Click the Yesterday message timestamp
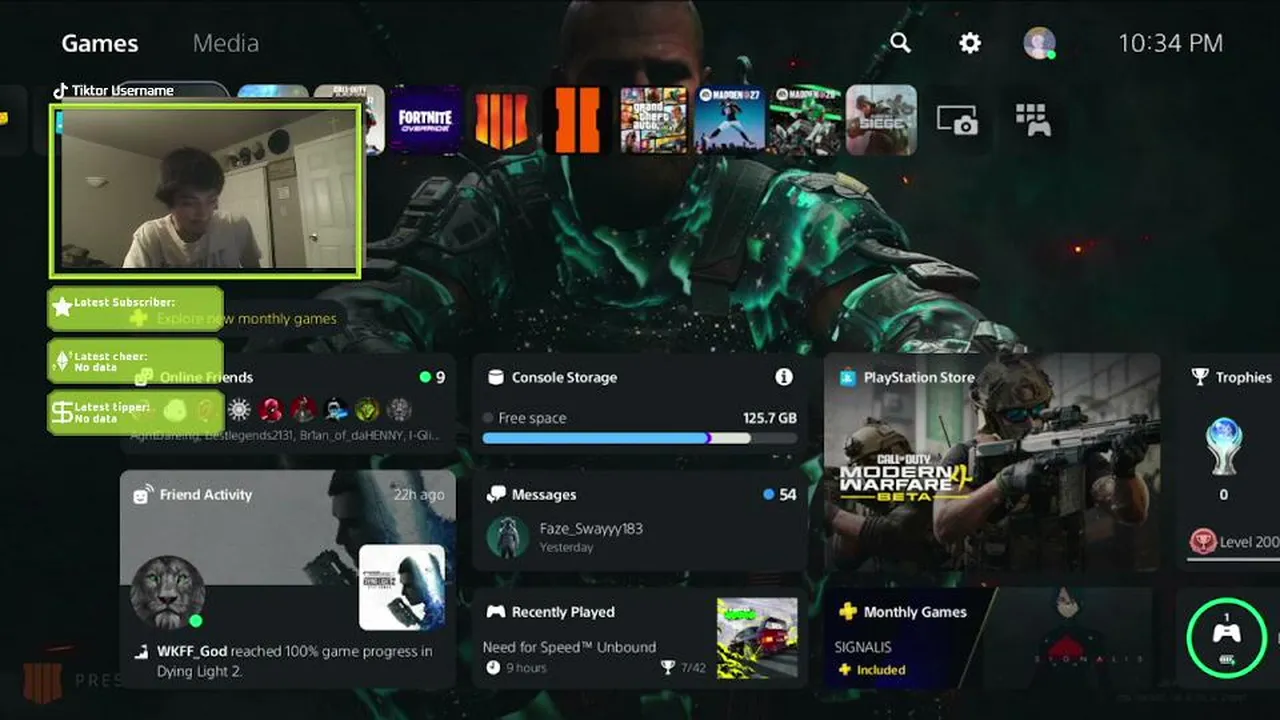This screenshot has width=1280, height=720. pos(566,548)
